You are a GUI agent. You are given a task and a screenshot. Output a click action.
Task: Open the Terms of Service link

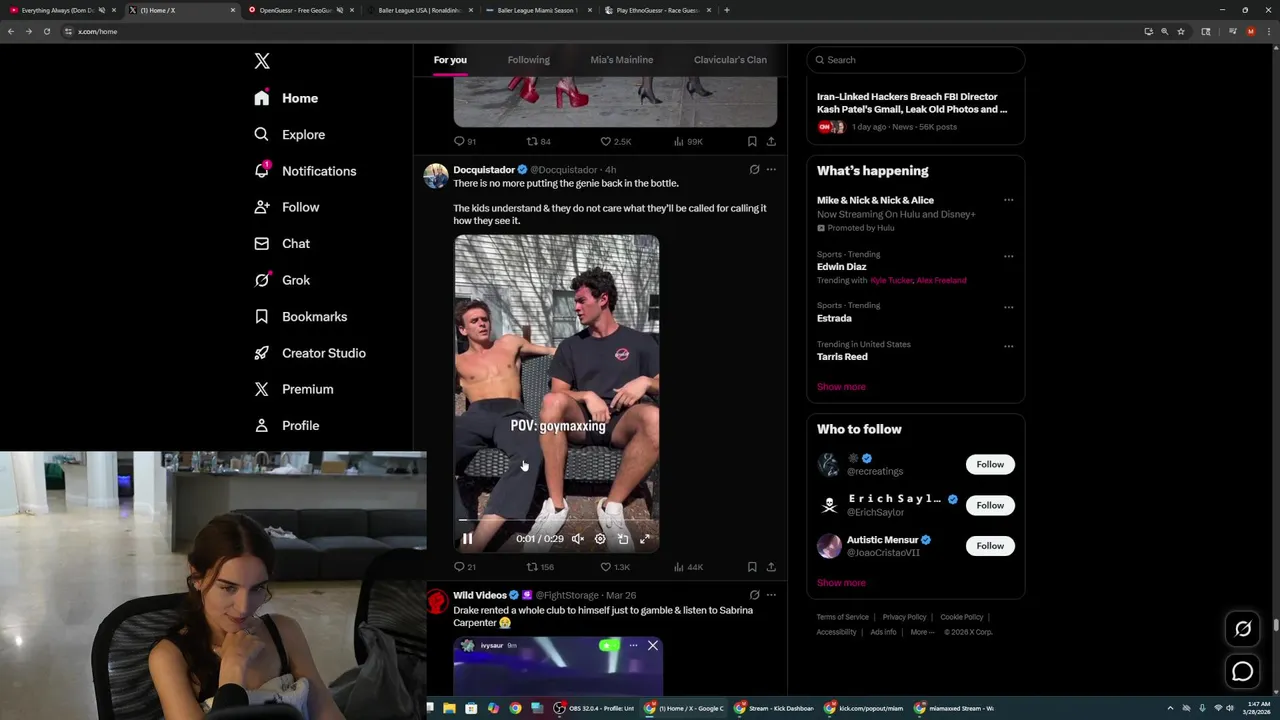pos(843,617)
